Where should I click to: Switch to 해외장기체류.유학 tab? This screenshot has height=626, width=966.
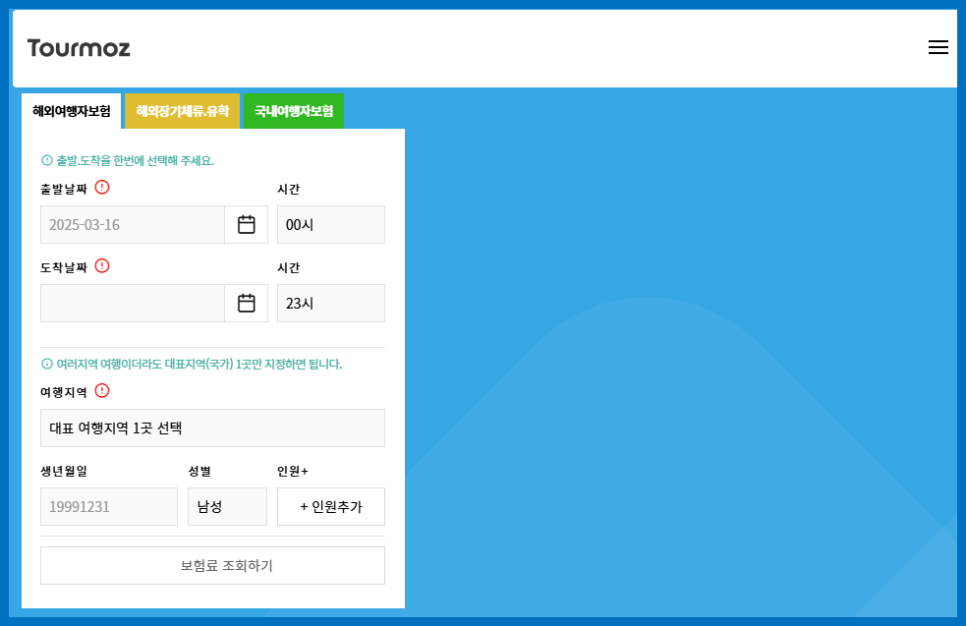click(x=182, y=111)
